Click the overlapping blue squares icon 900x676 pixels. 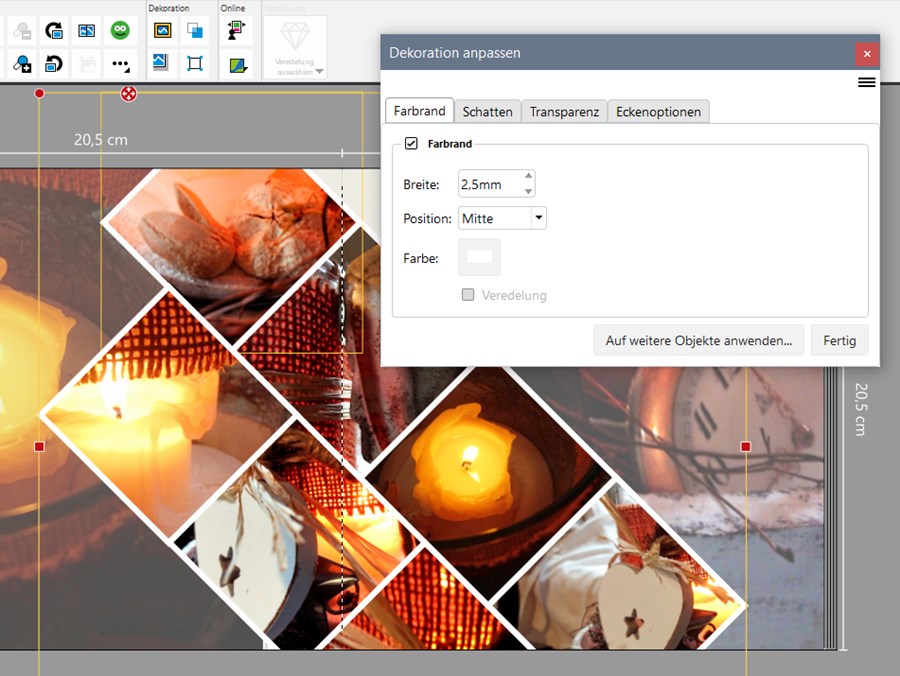195,31
